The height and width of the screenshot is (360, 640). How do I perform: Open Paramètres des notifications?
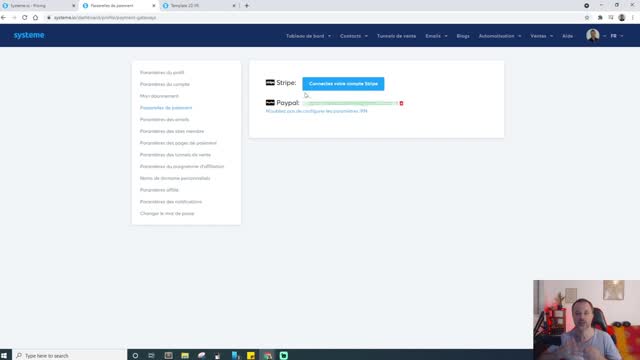[x=171, y=202]
